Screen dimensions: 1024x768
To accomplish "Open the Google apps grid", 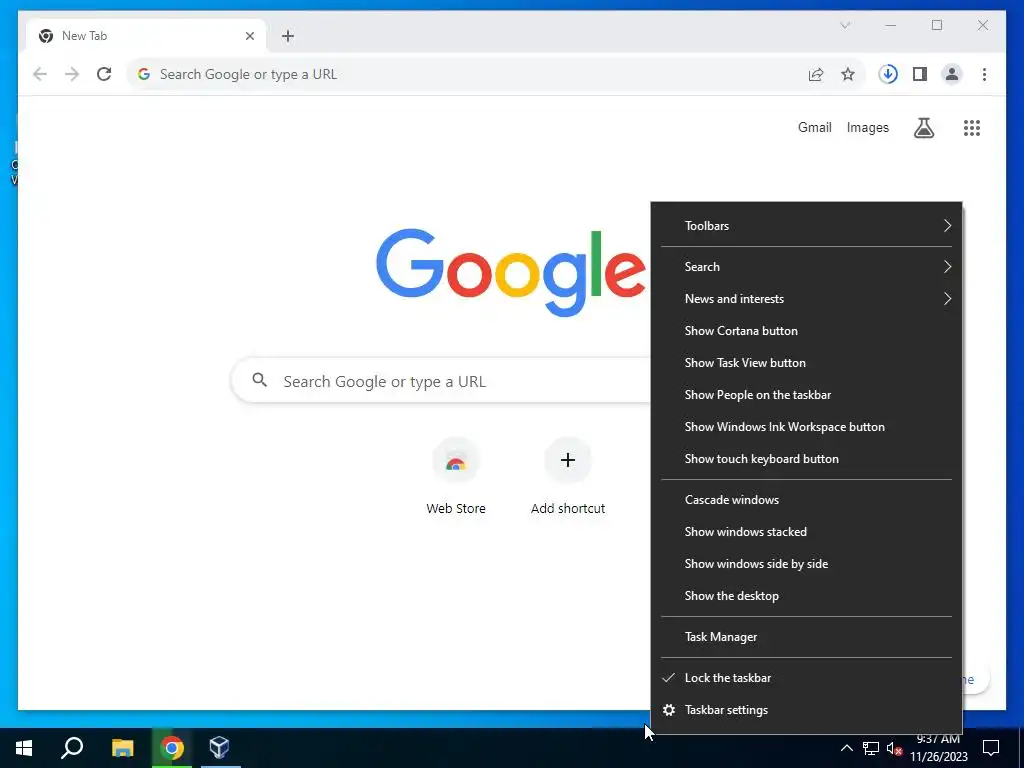I will 972,128.
